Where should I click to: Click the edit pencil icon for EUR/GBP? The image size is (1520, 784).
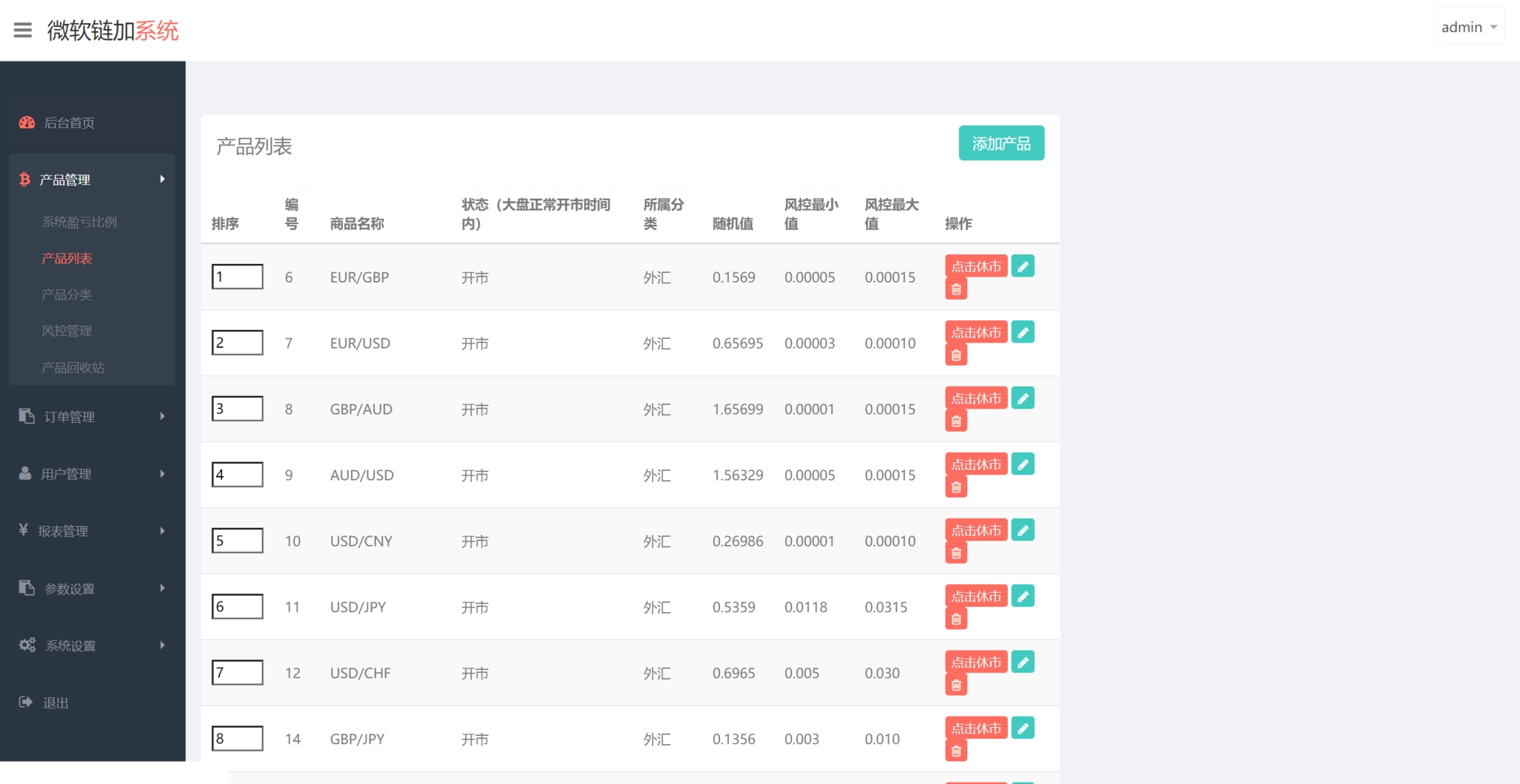(1023, 266)
